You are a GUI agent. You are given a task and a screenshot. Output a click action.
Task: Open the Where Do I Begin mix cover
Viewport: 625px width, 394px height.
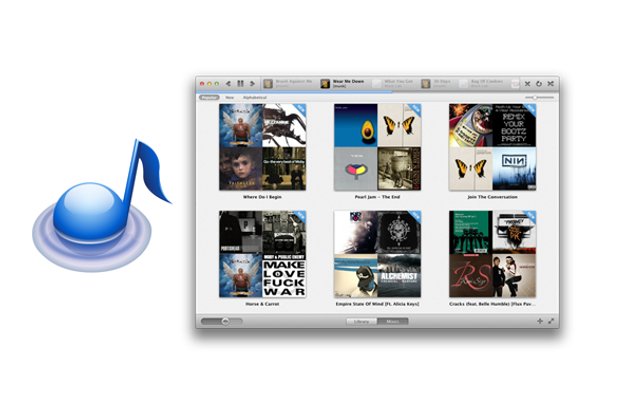click(x=263, y=147)
